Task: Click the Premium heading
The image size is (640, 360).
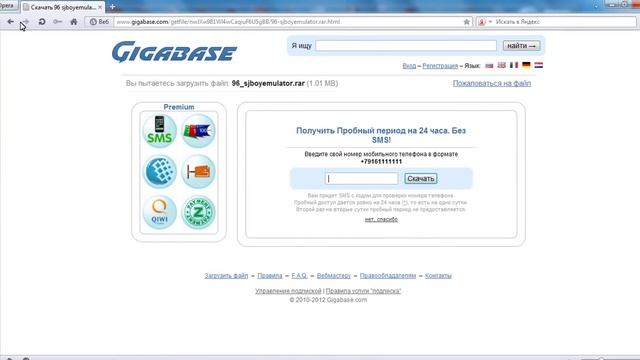Action: pos(179,107)
